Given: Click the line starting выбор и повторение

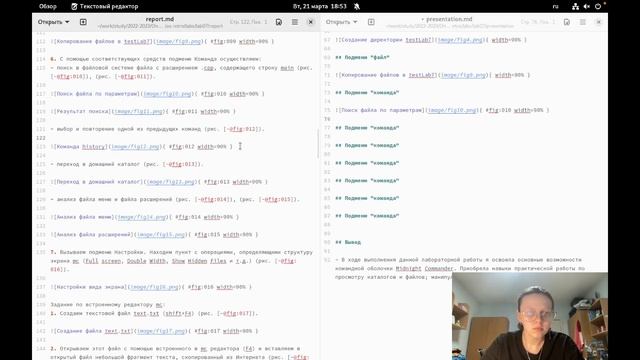Looking at the screenshot, I should (158, 129).
